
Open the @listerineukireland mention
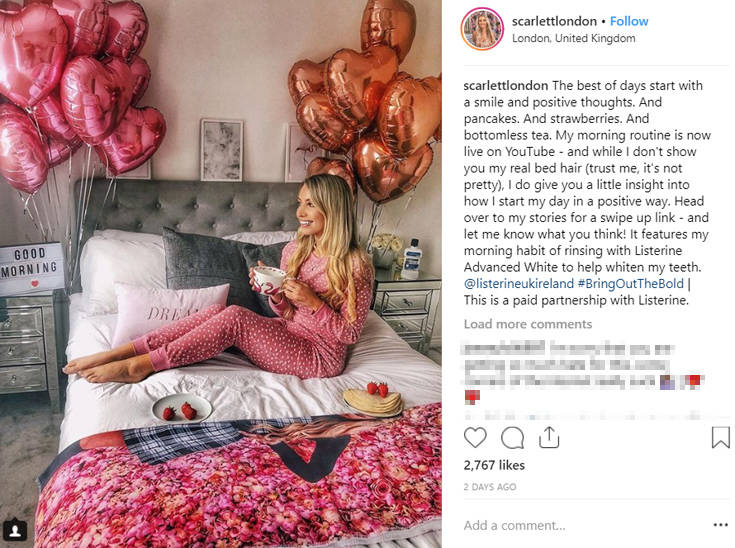[x=518, y=284]
